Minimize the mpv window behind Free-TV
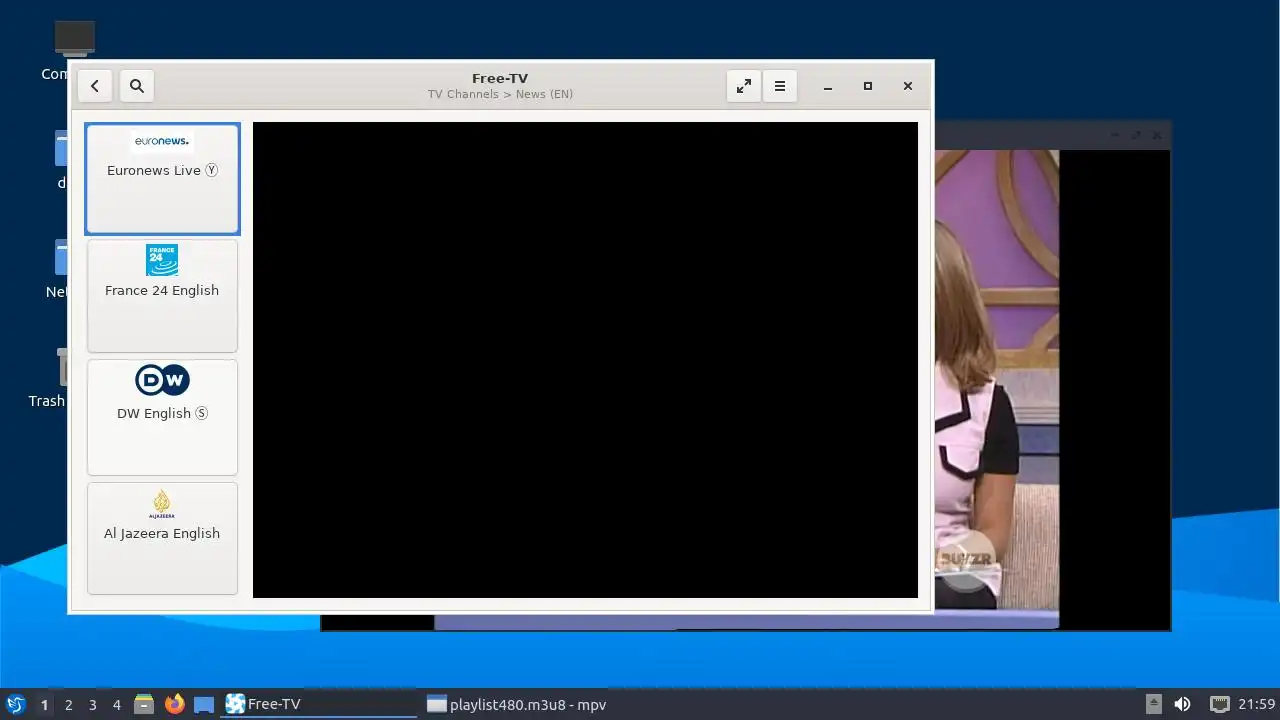Viewport: 1280px width, 720px height. (1116, 135)
